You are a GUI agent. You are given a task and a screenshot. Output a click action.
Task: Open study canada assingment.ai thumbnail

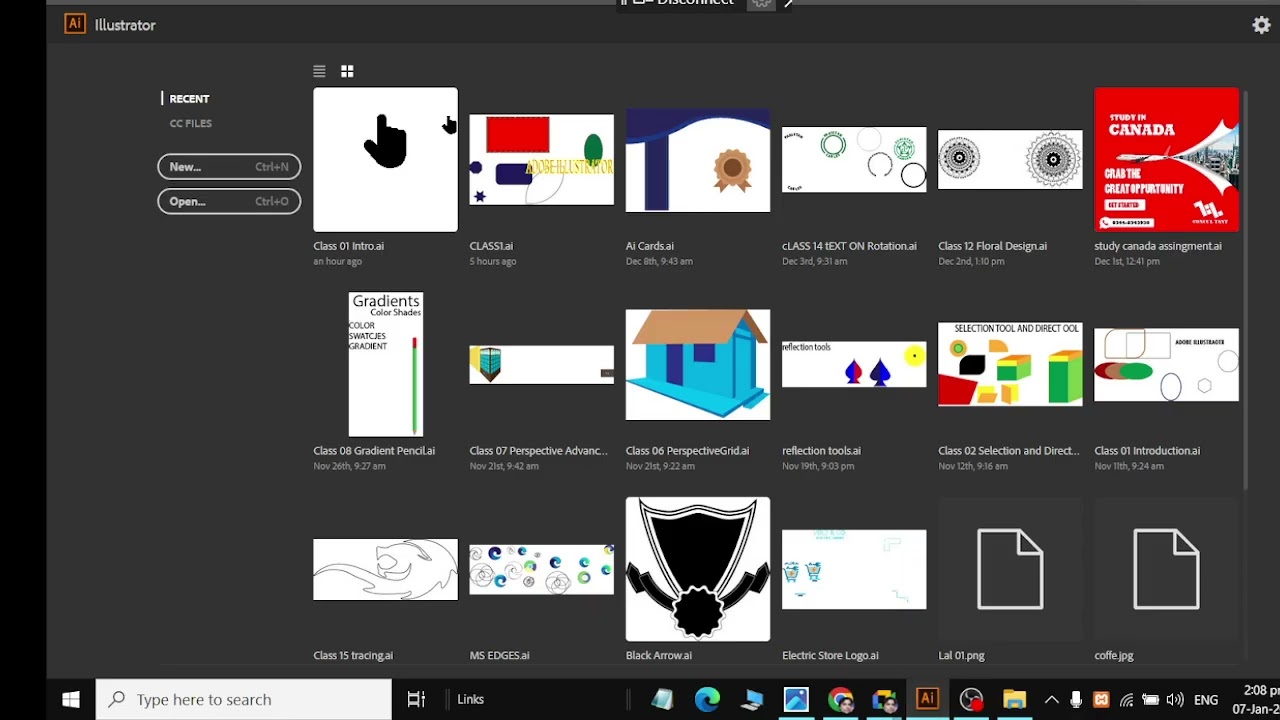pos(1166,160)
